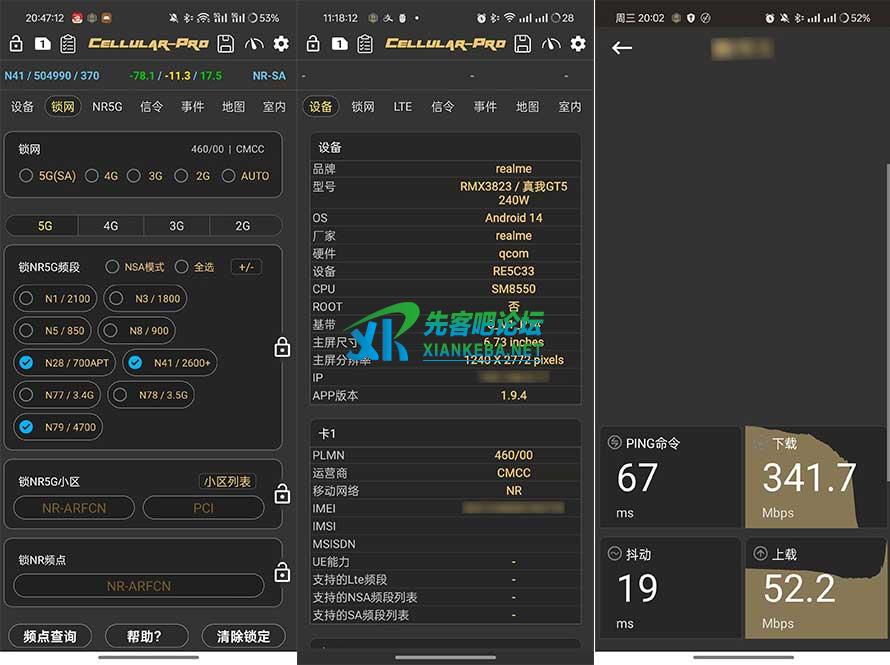890x665 pixels.
Task: Expand the +/- band options
Action: coord(246,267)
